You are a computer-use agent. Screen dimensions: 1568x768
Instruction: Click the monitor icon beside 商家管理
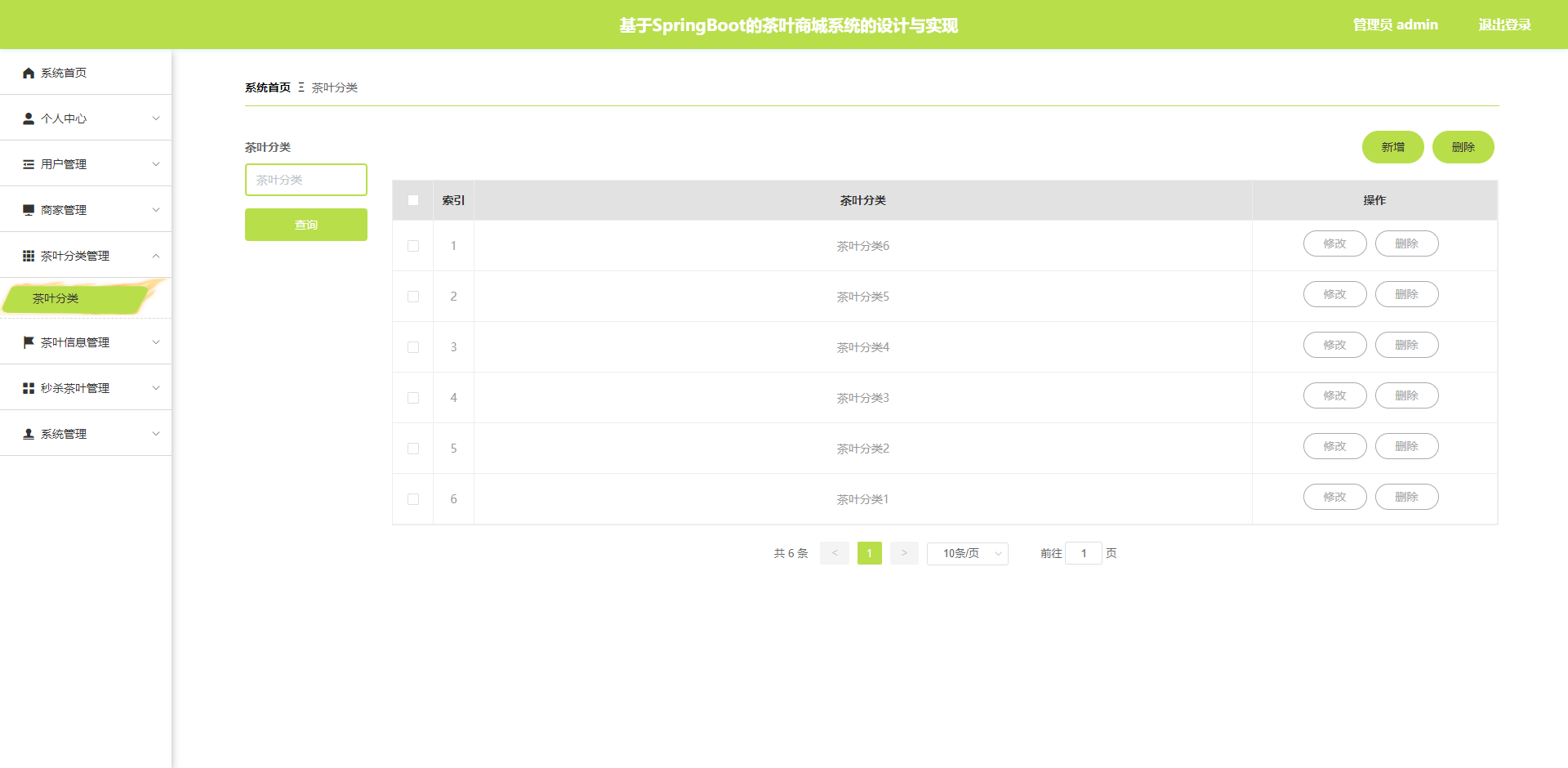[x=29, y=210]
